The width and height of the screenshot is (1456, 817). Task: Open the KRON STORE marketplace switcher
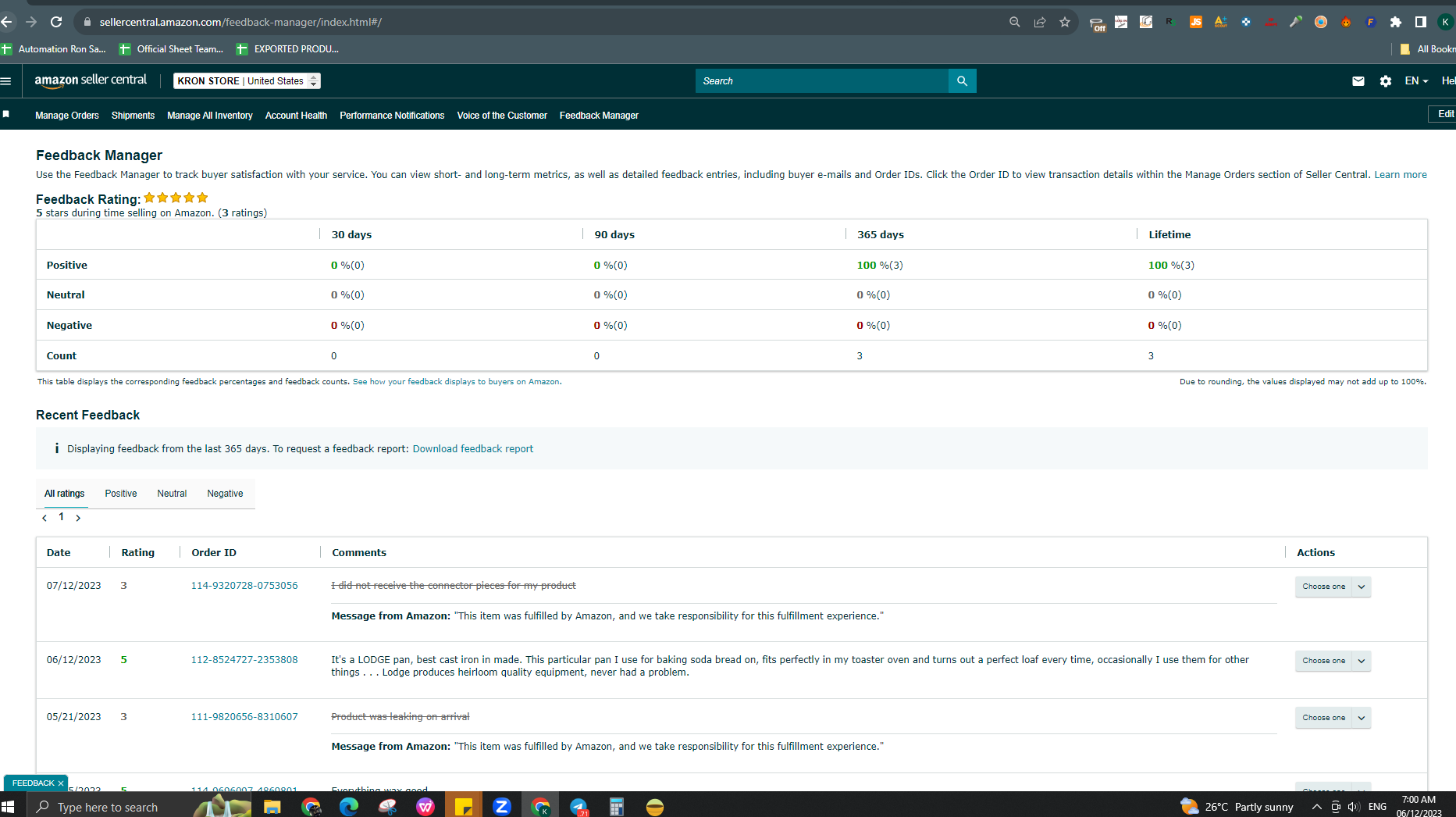(x=247, y=81)
